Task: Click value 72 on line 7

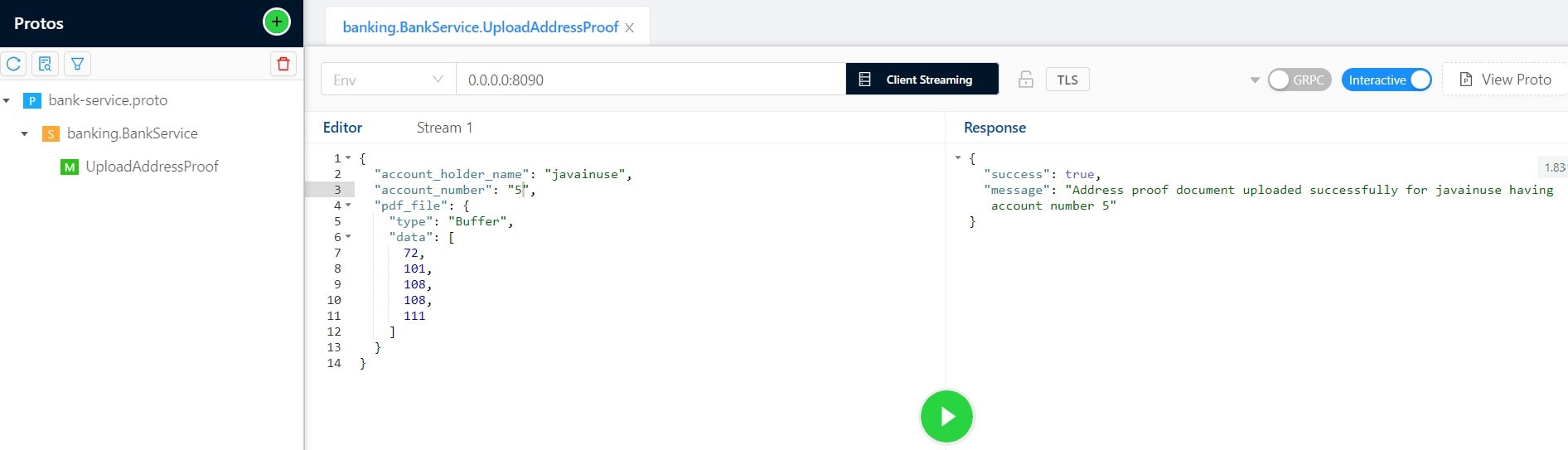Action: tap(411, 253)
